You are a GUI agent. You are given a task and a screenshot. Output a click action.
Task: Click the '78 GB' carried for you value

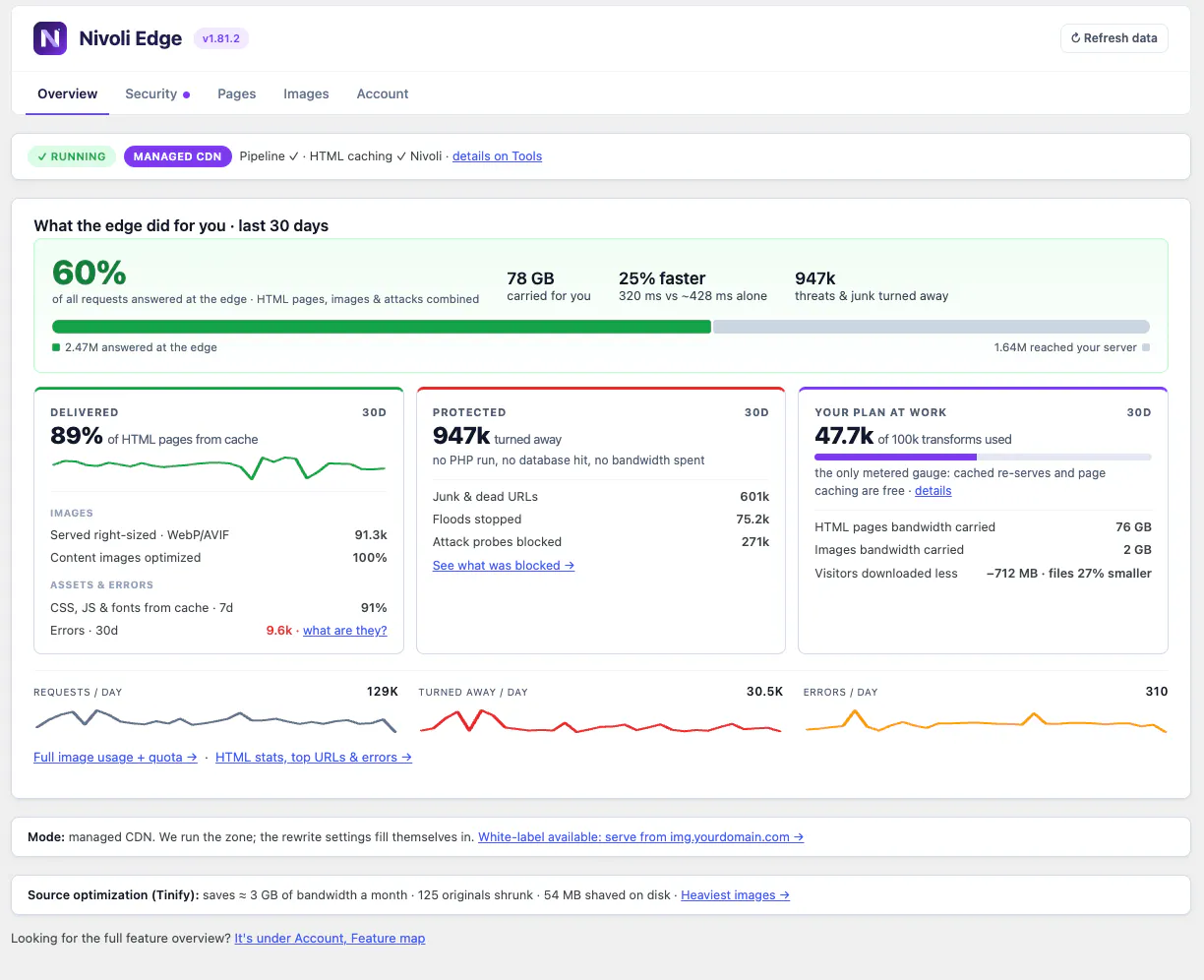tap(530, 278)
